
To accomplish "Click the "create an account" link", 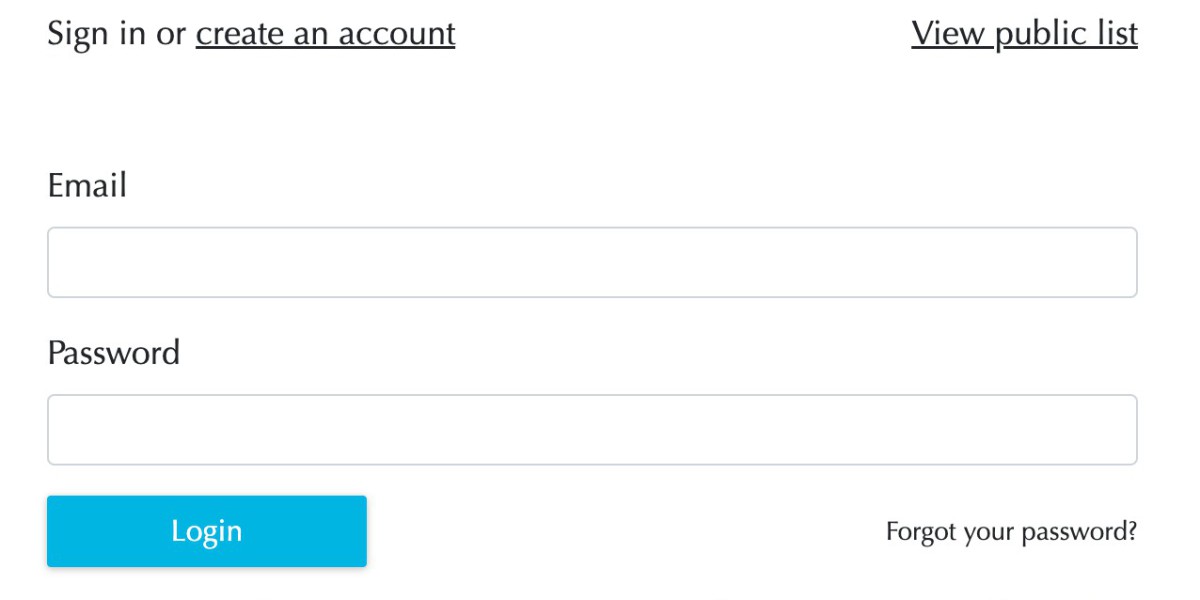I will [x=325, y=34].
